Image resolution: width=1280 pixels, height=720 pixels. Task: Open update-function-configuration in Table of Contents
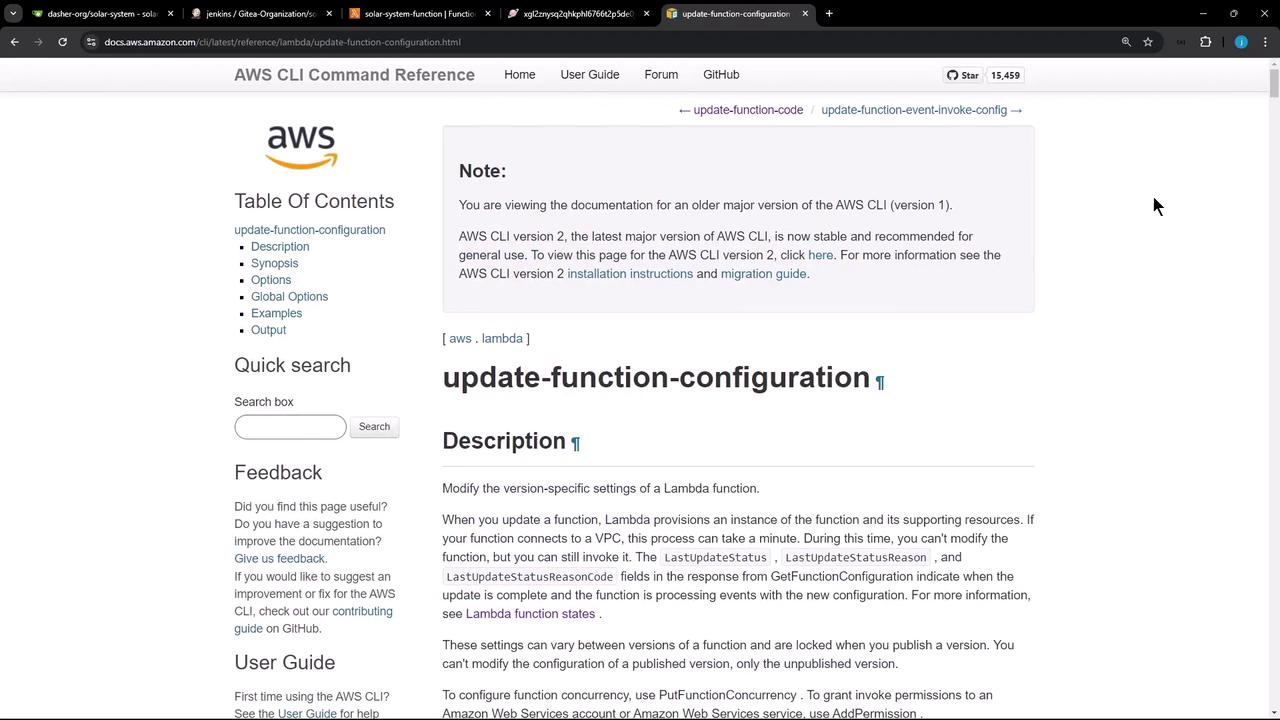point(310,230)
